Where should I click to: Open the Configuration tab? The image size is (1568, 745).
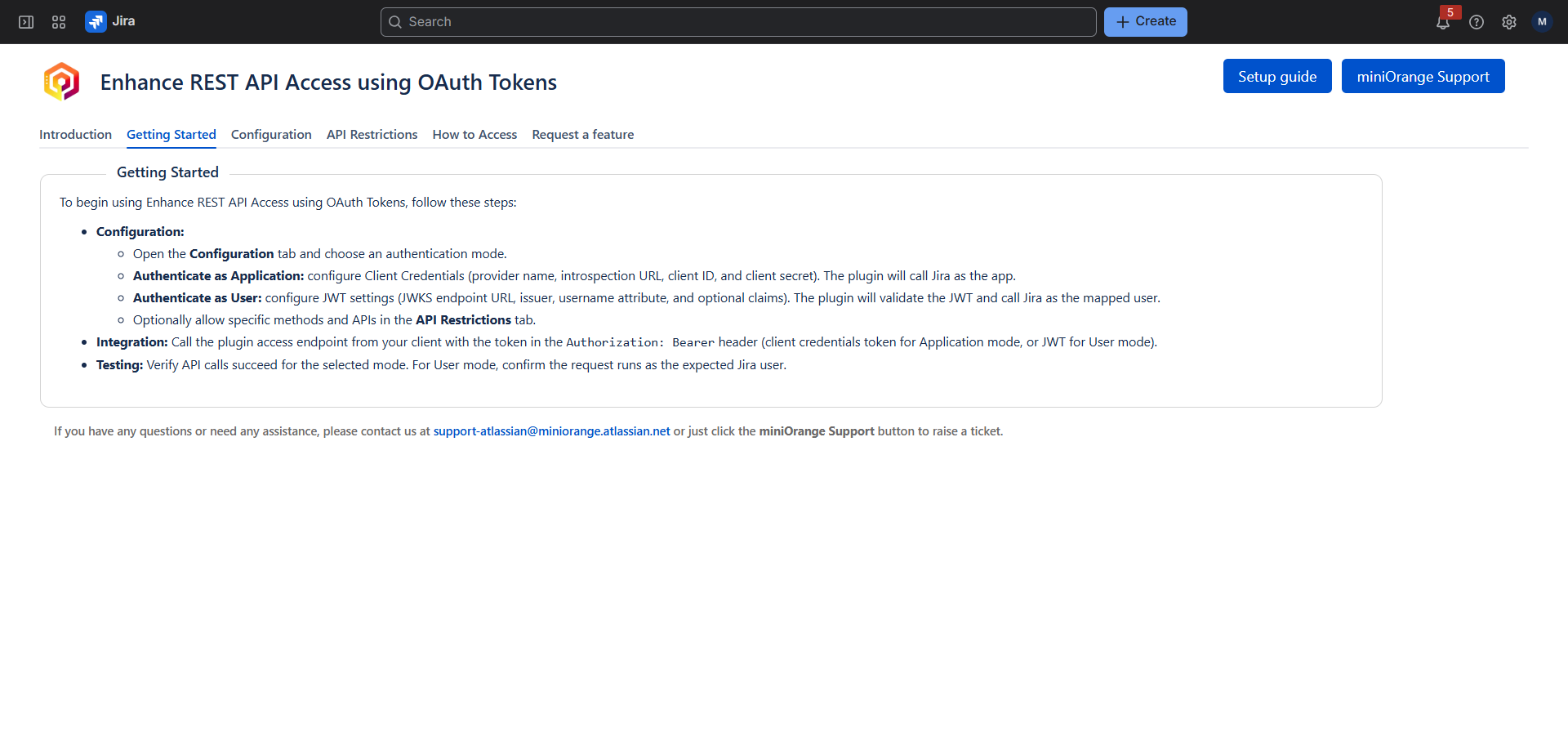point(271,135)
